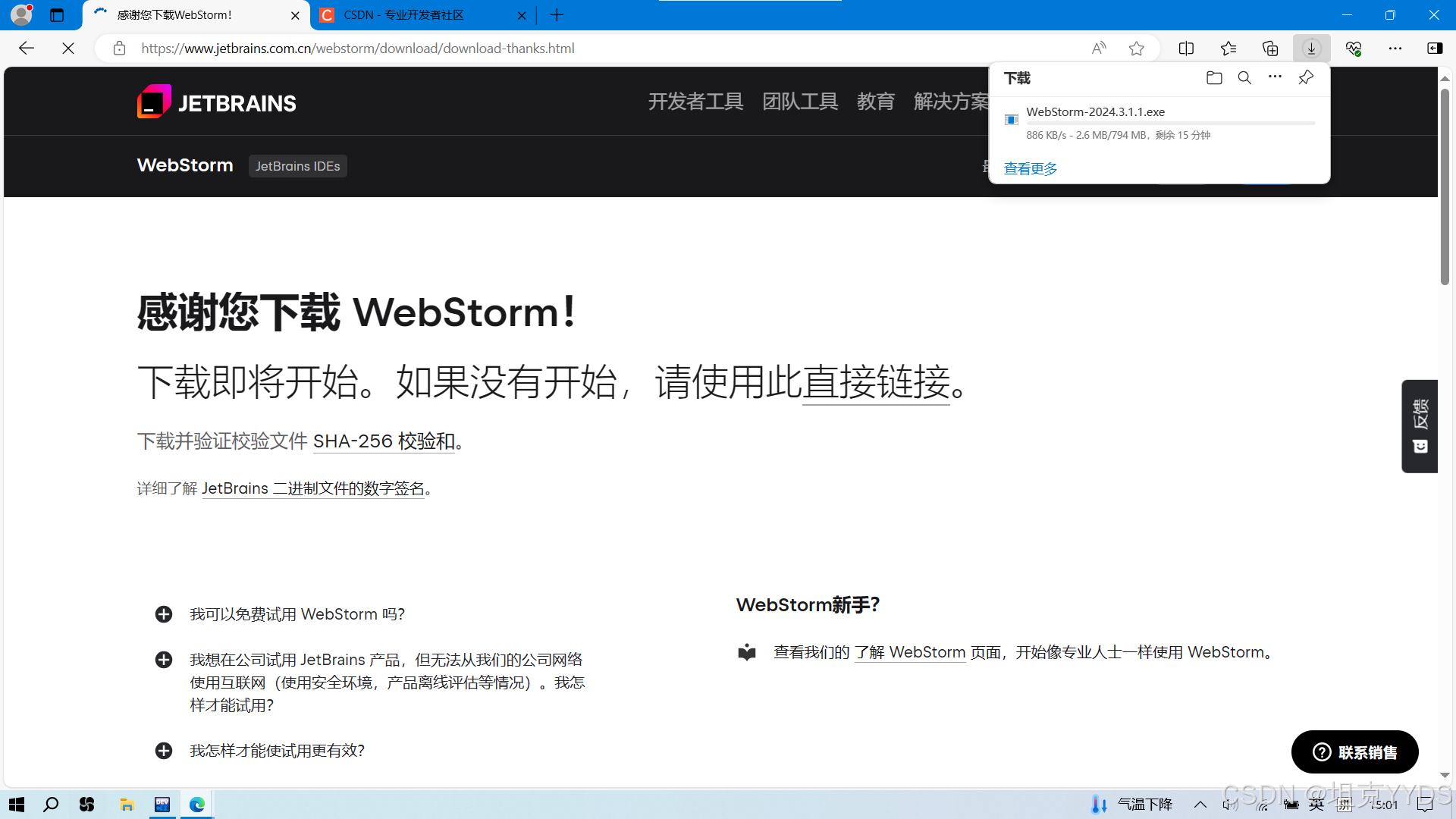Add page to favorites star icon
The width and height of the screenshot is (1456, 819).
[1136, 49]
